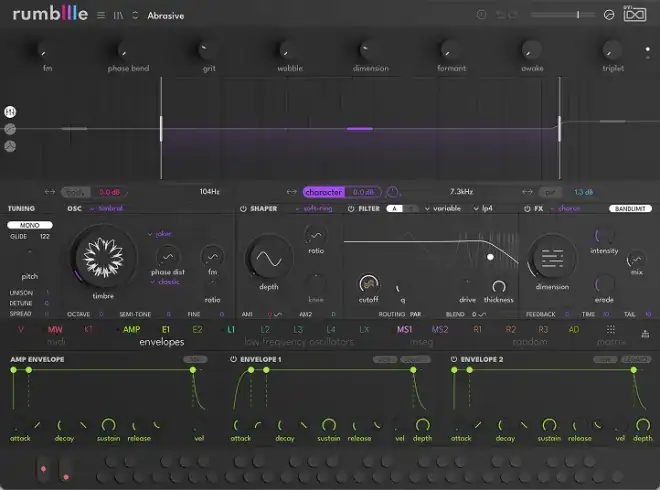The height and width of the screenshot is (490, 660).
Task: Open the hamburger menu next to the logo
Action: (x=101, y=15)
